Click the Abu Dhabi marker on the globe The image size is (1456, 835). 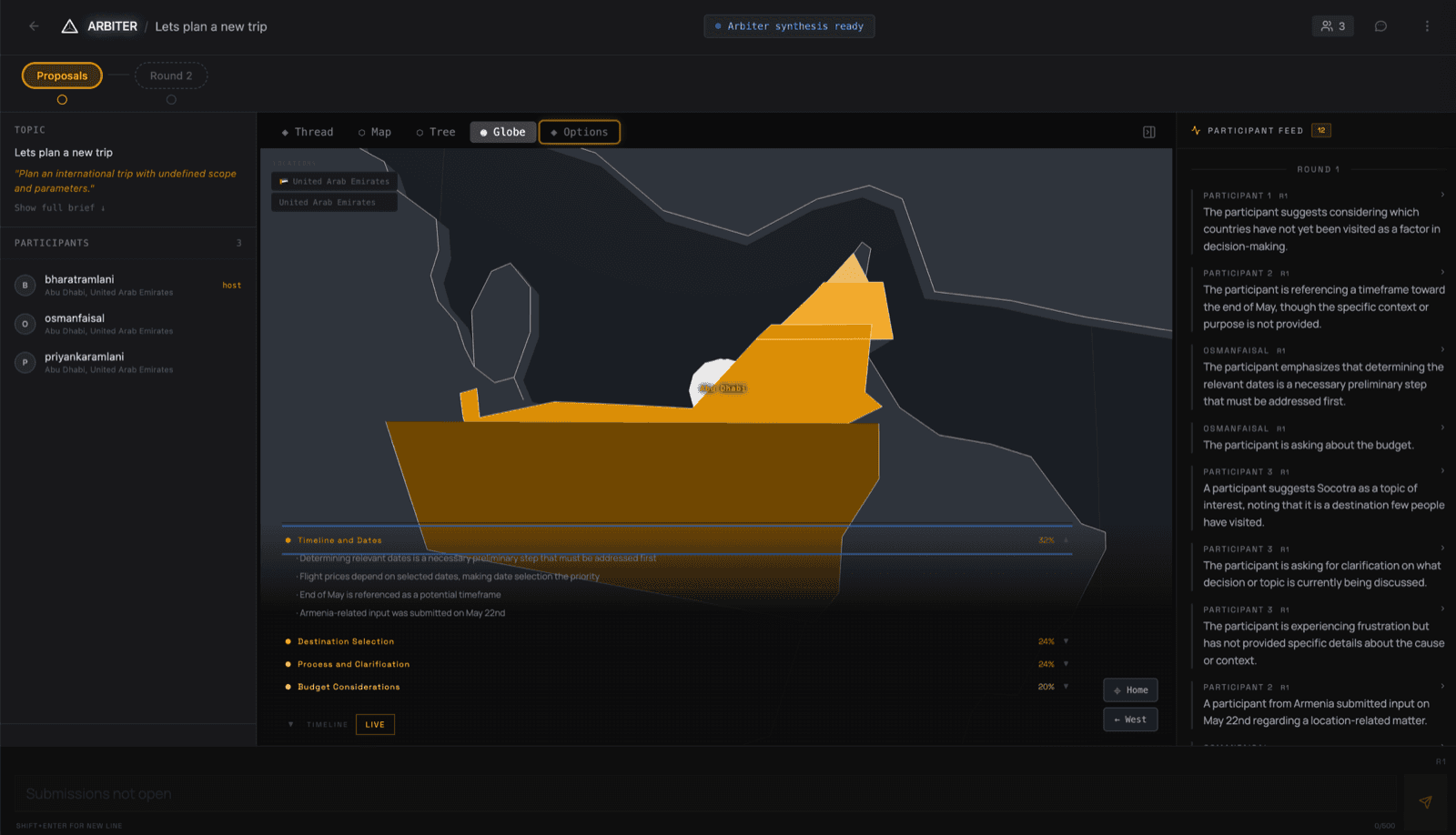pyautogui.click(x=723, y=388)
